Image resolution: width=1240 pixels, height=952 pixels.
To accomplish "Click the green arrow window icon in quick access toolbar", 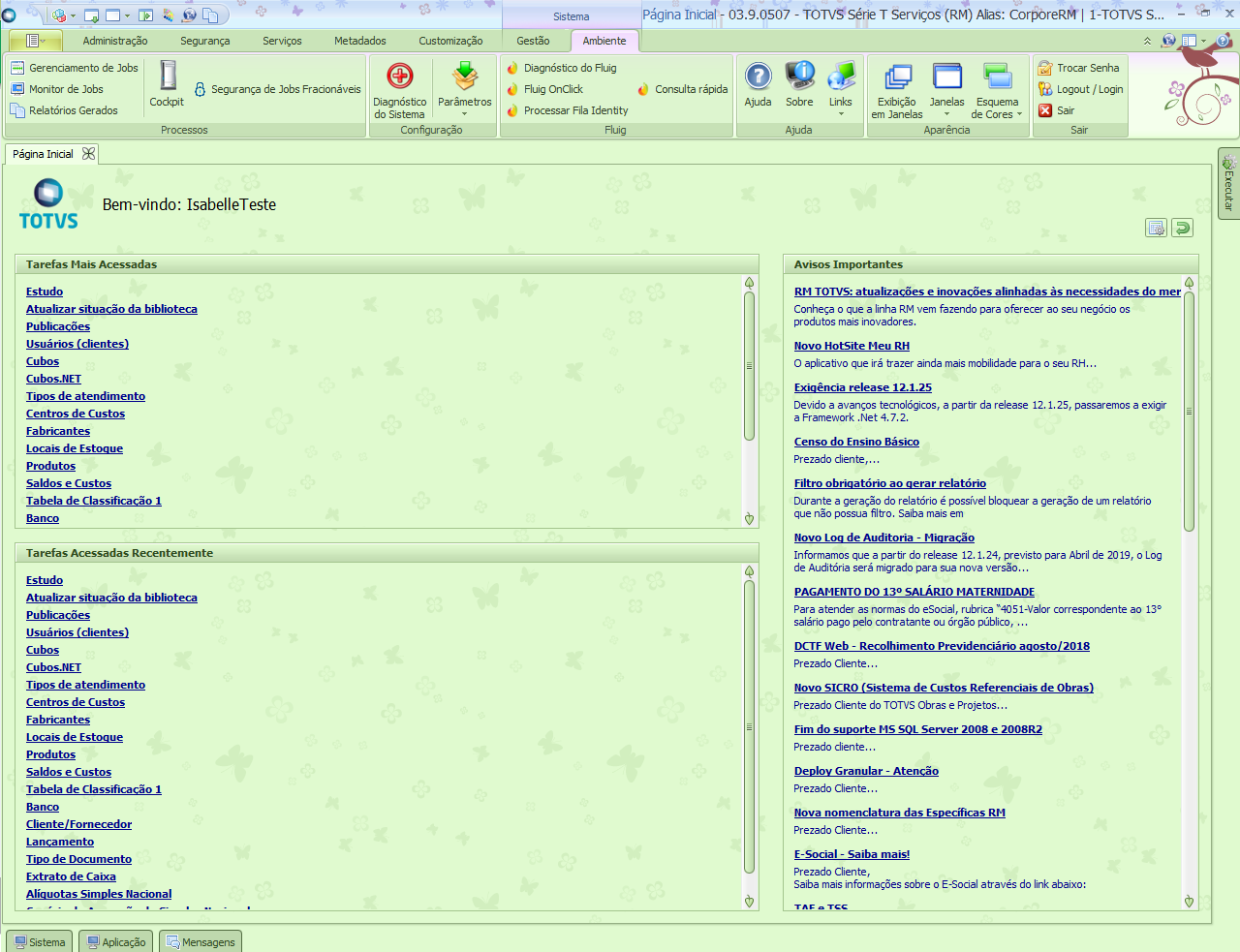I will tap(146, 15).
